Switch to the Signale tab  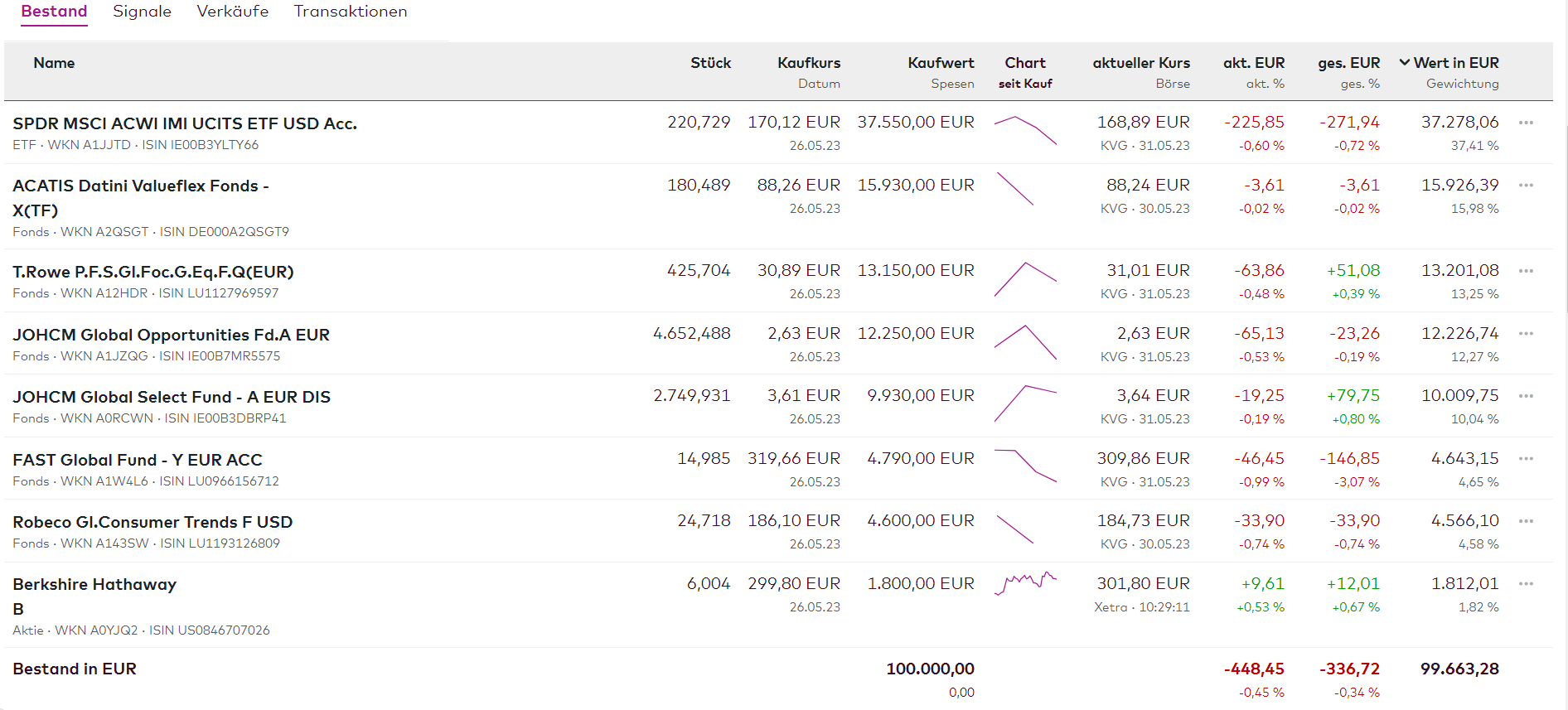142,12
